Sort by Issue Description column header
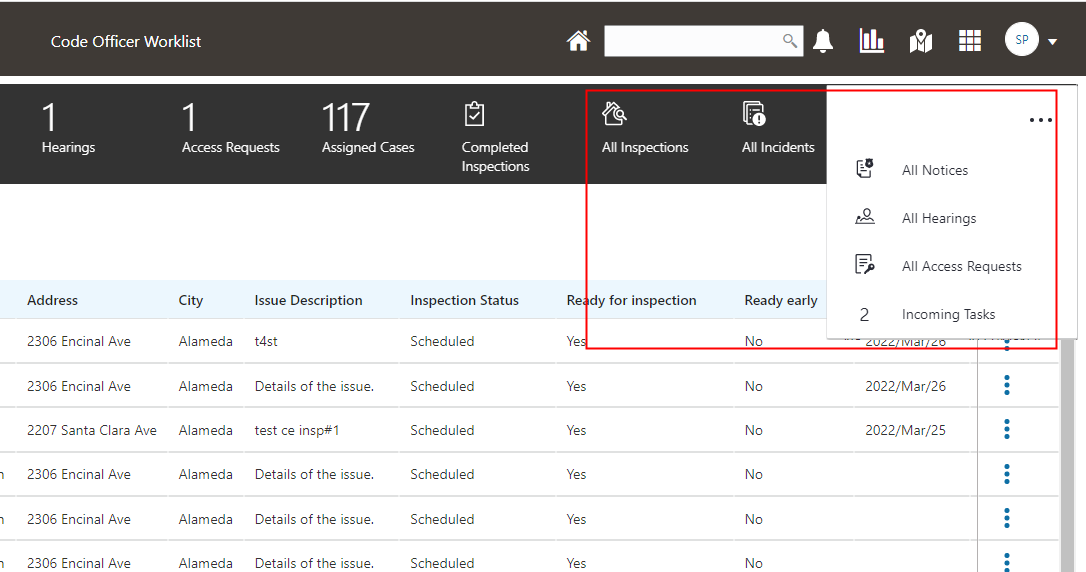The height and width of the screenshot is (572, 1086). pyautogui.click(x=308, y=300)
